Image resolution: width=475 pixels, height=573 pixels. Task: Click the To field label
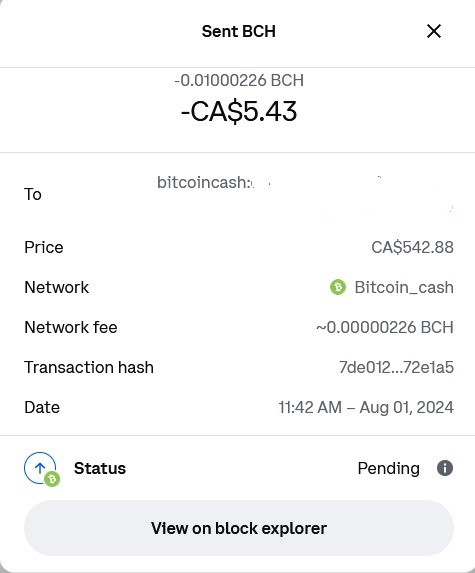(x=33, y=194)
